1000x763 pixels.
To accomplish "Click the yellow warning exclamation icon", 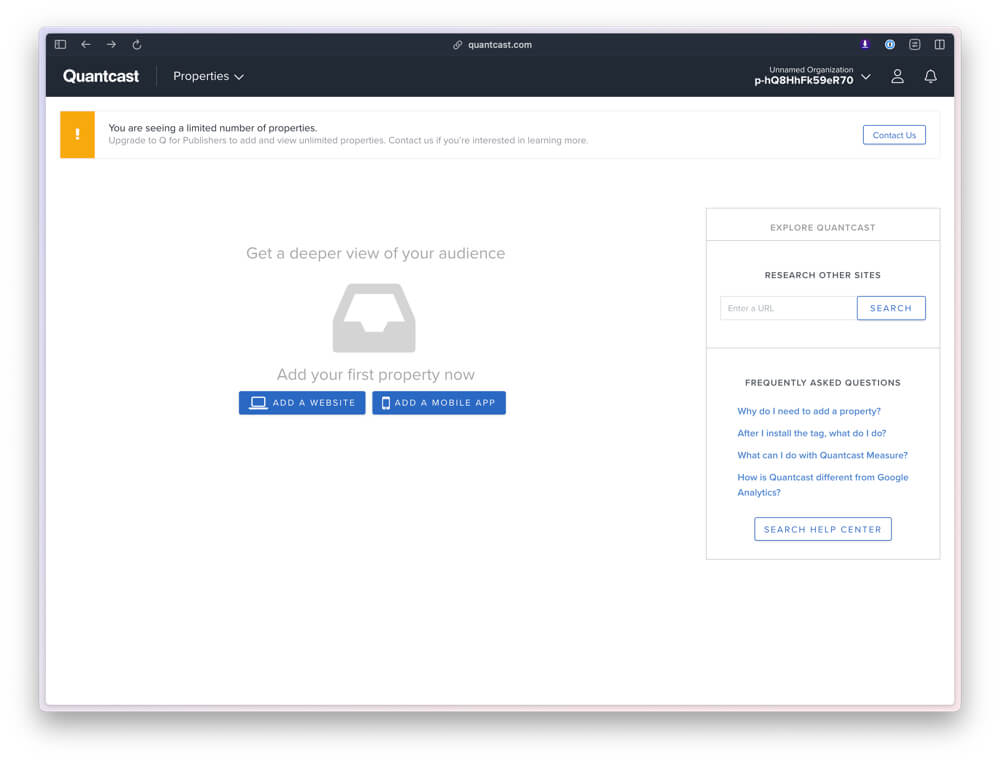I will pyautogui.click(x=77, y=135).
